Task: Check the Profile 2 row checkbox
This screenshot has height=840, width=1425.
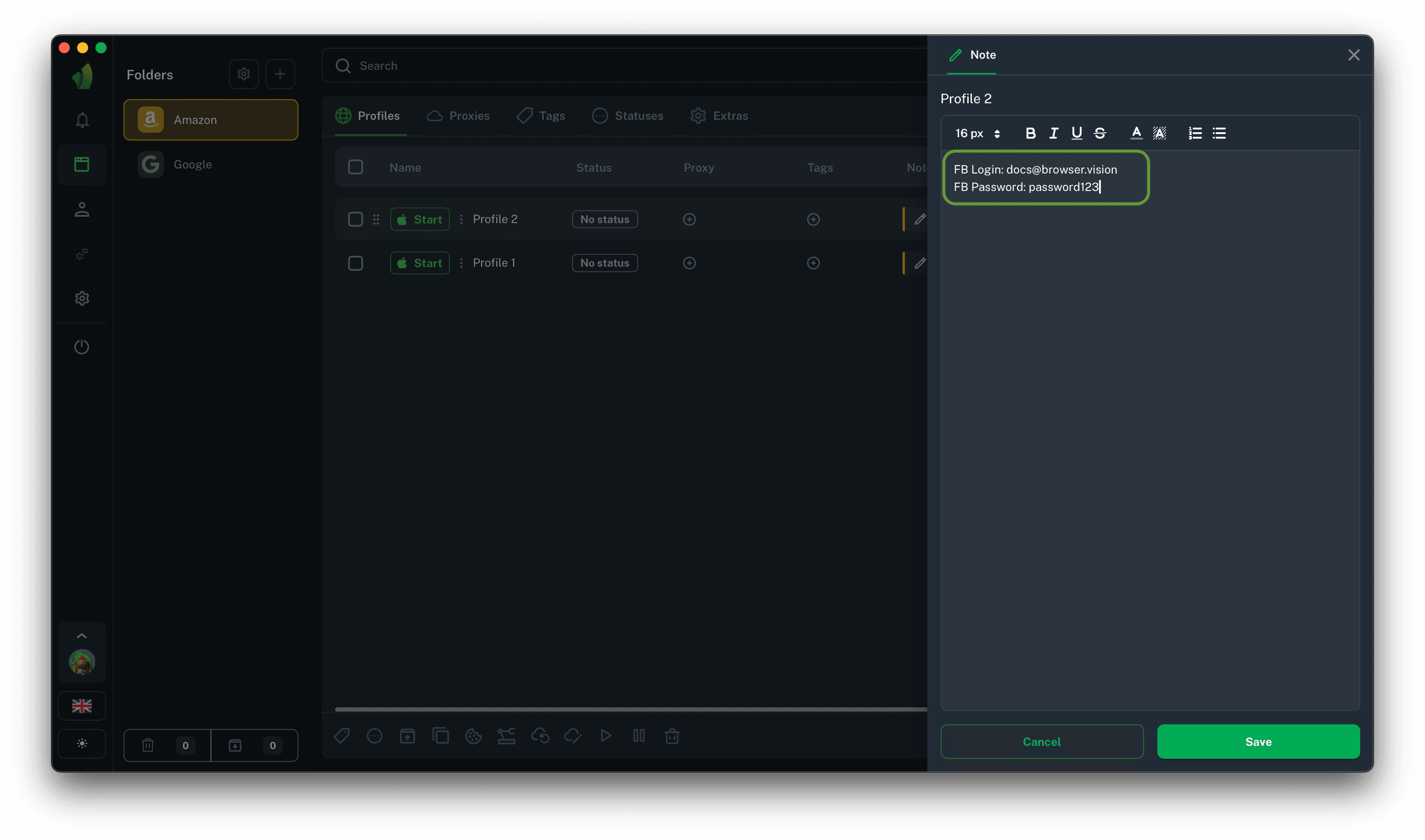Action: 355,219
